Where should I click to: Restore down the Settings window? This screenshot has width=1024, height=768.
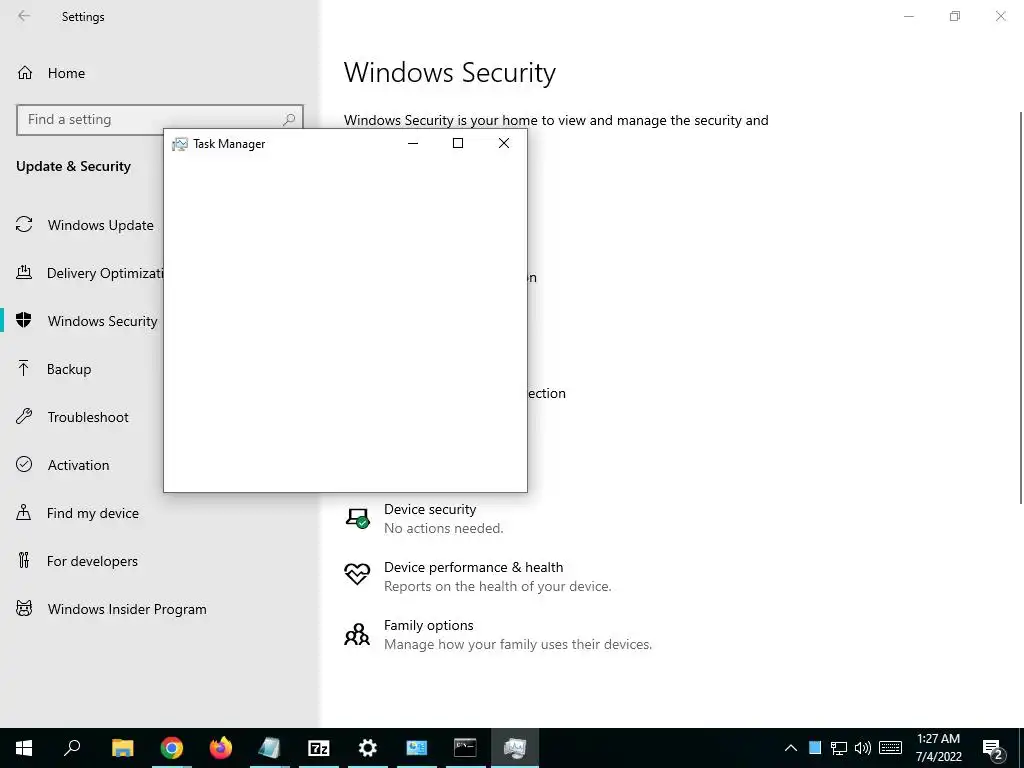(955, 16)
